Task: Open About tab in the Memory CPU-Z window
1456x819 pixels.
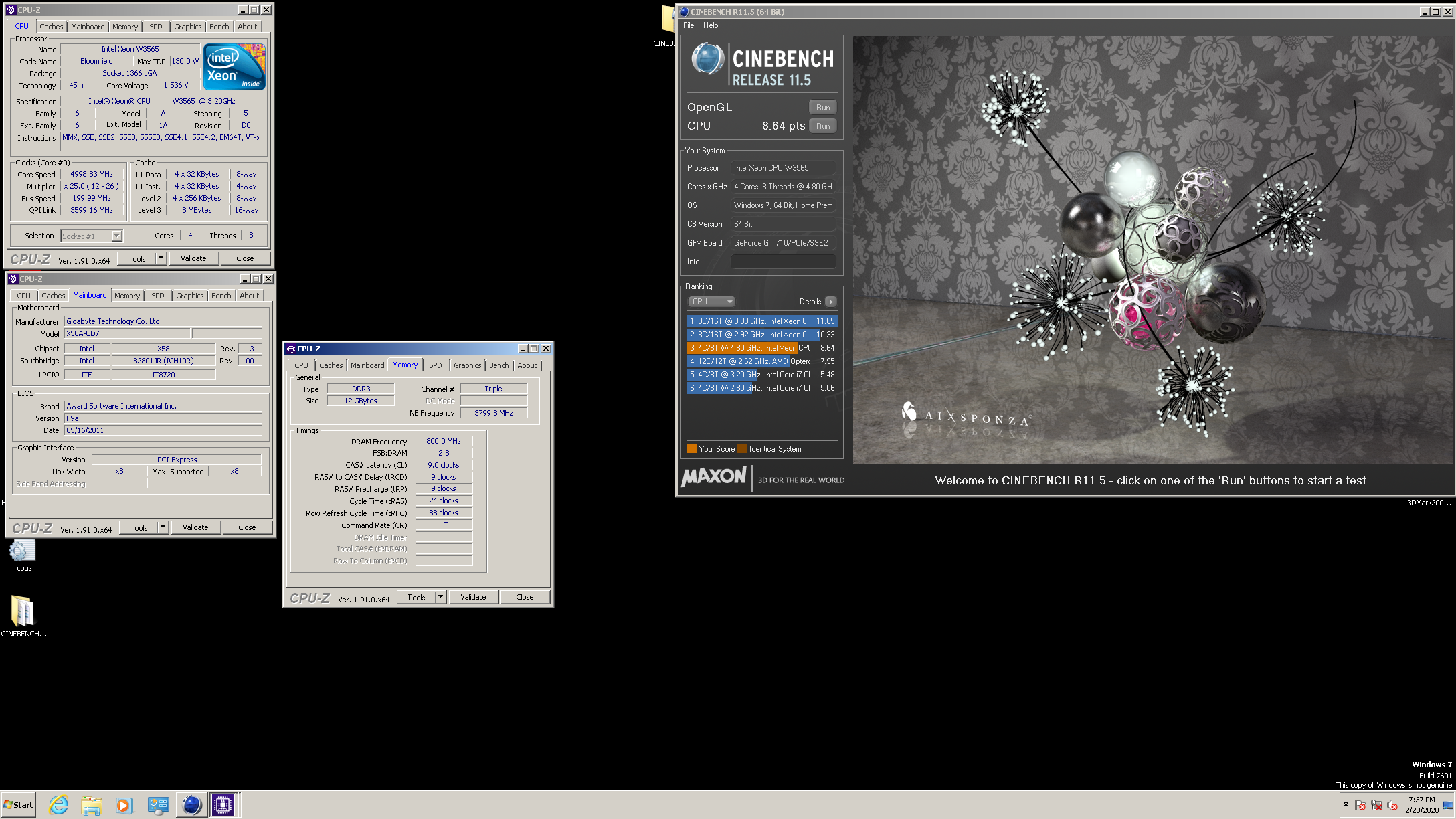Action: (527, 365)
